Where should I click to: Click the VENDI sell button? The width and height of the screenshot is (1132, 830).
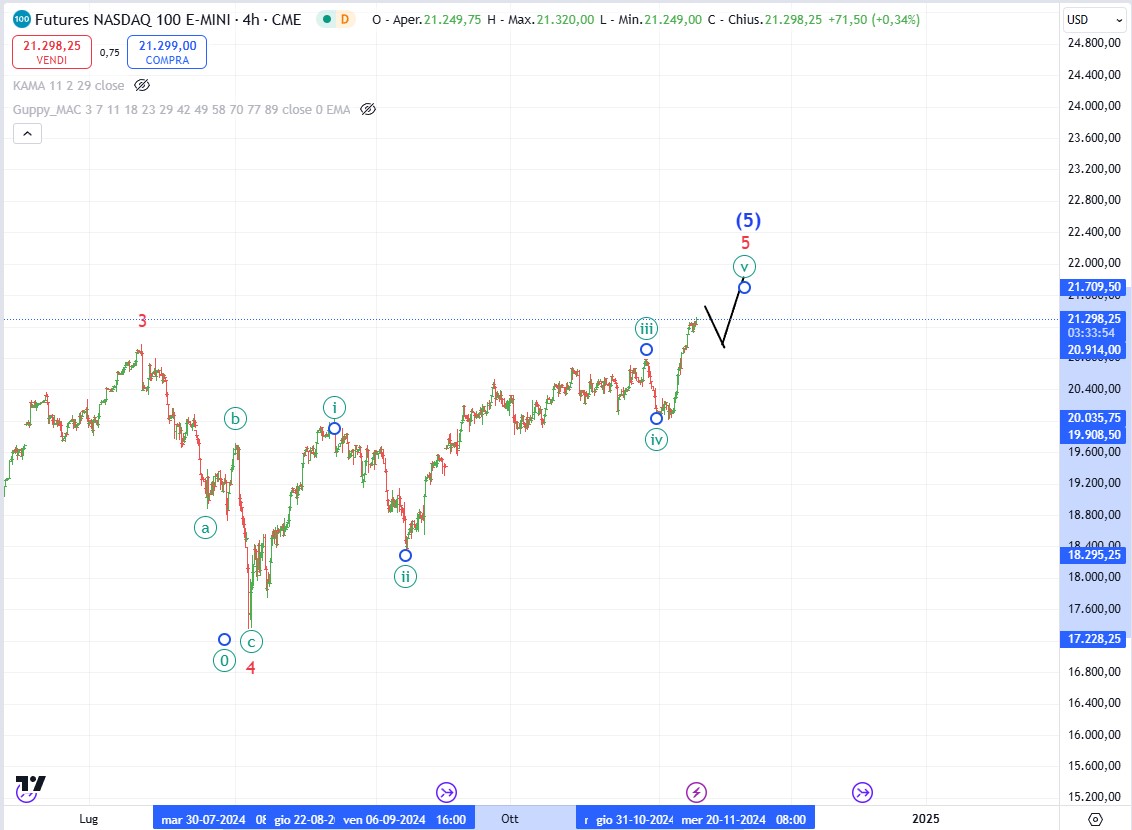pyautogui.click(x=52, y=52)
